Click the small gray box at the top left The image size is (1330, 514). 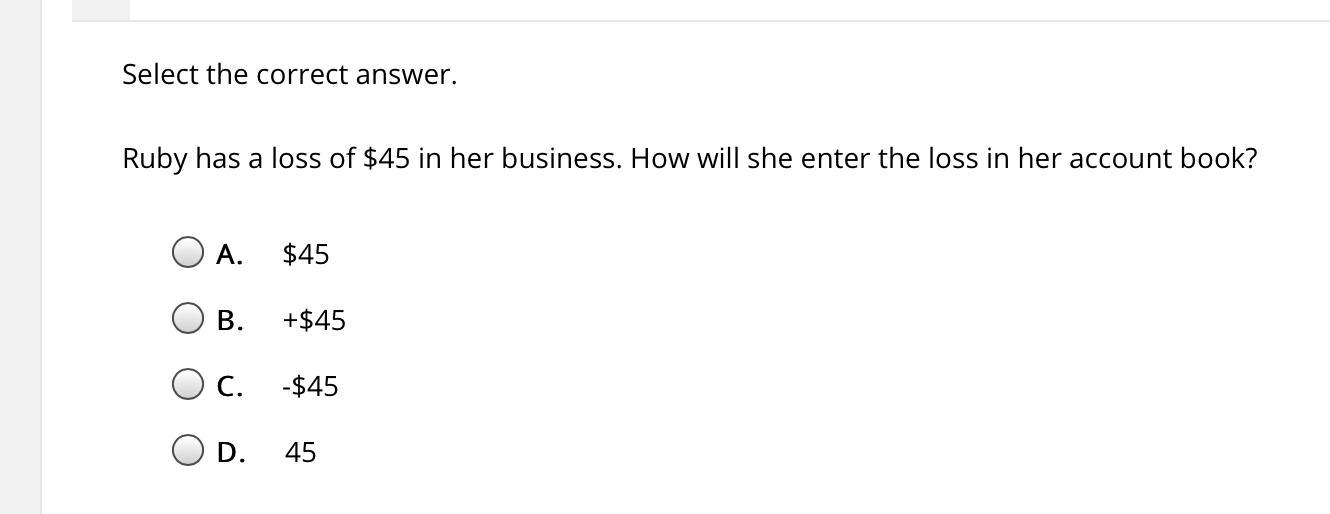pos(101,10)
